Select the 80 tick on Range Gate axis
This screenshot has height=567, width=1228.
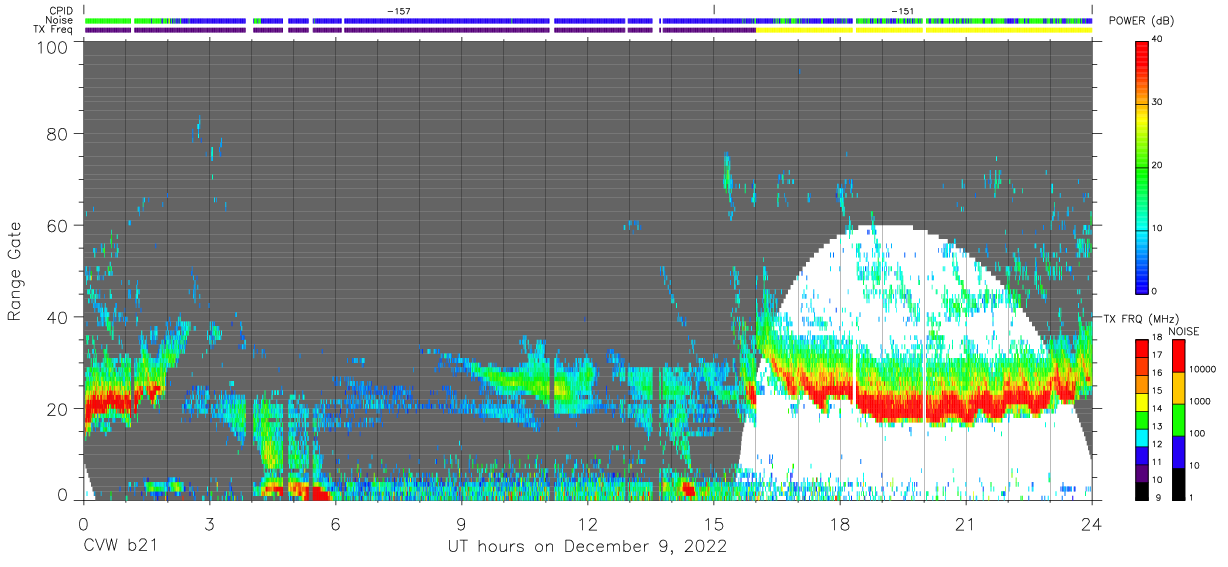[x=58, y=134]
